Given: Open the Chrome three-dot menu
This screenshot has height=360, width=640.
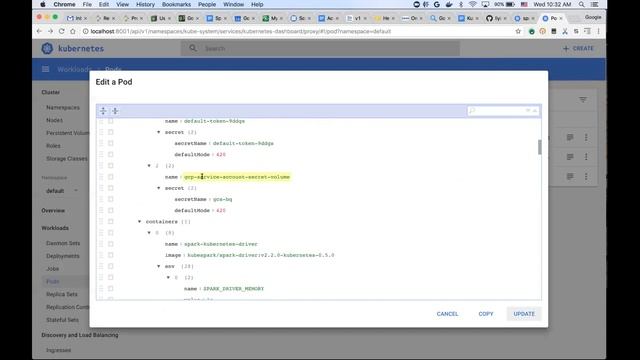Looking at the screenshot, I should (x=599, y=31).
